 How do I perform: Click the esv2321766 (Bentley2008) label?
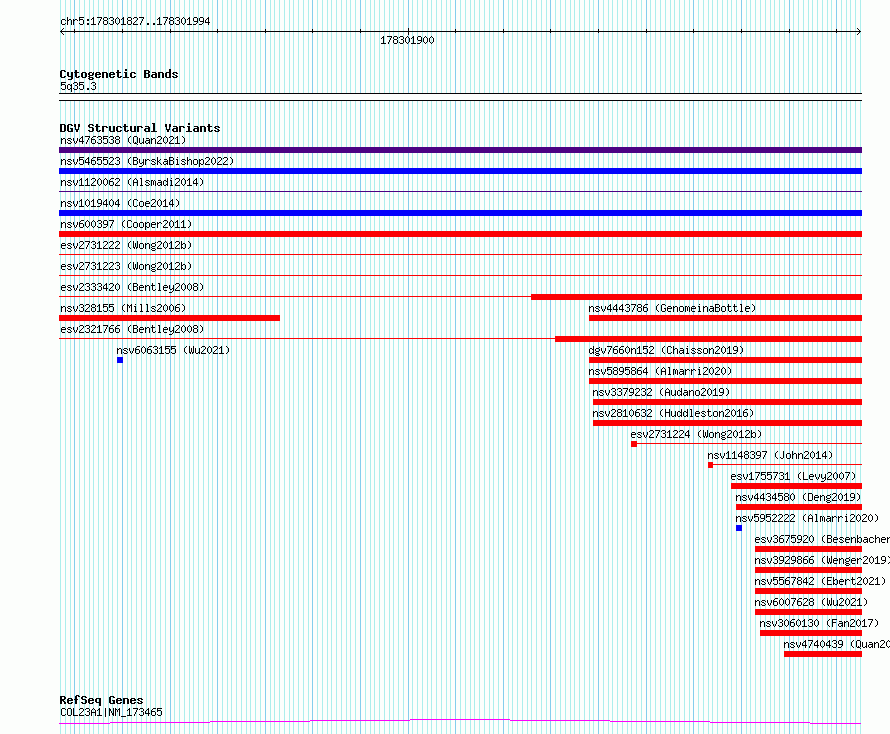pos(132,329)
